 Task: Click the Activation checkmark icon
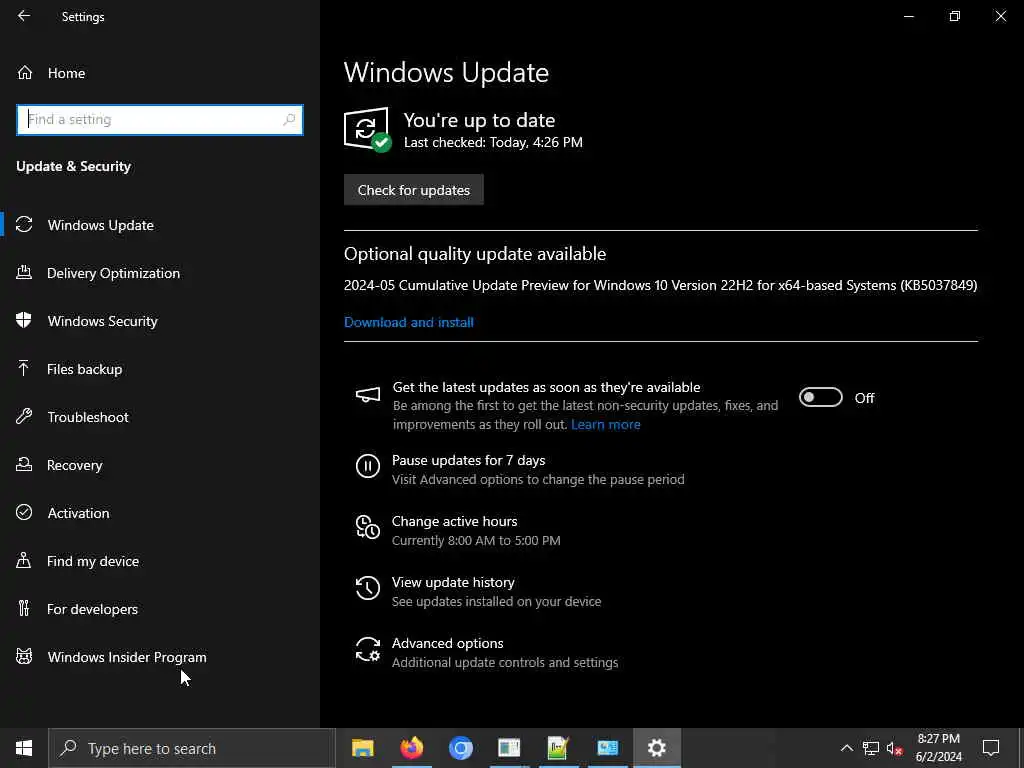24,512
